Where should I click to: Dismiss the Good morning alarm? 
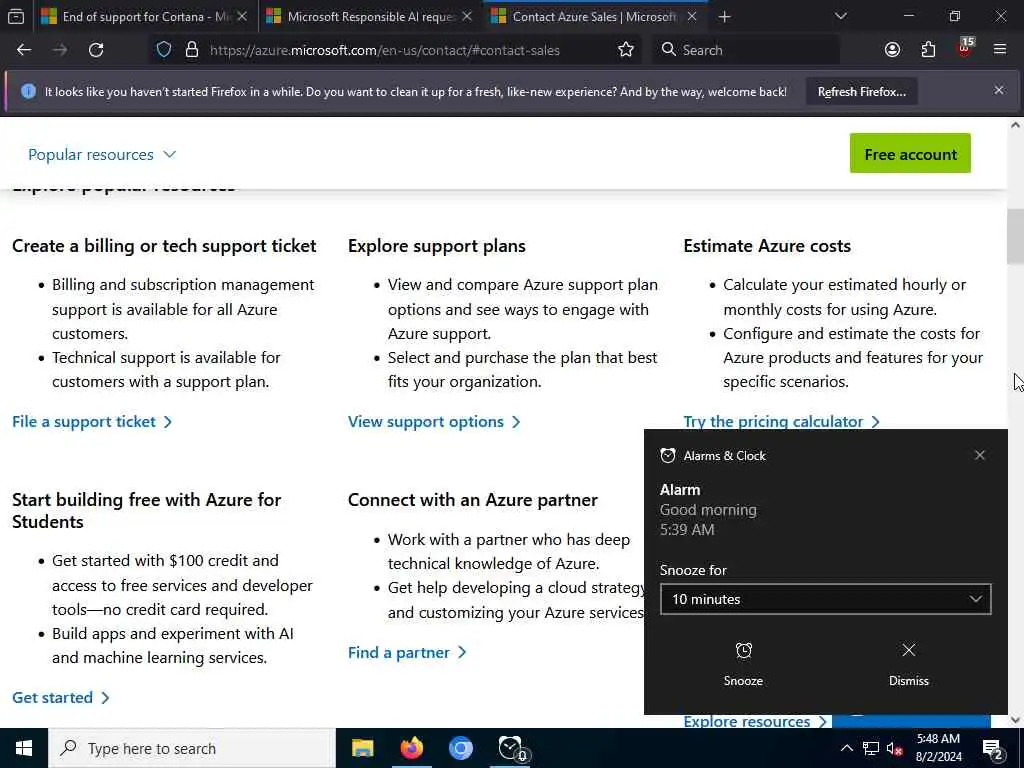(908, 664)
